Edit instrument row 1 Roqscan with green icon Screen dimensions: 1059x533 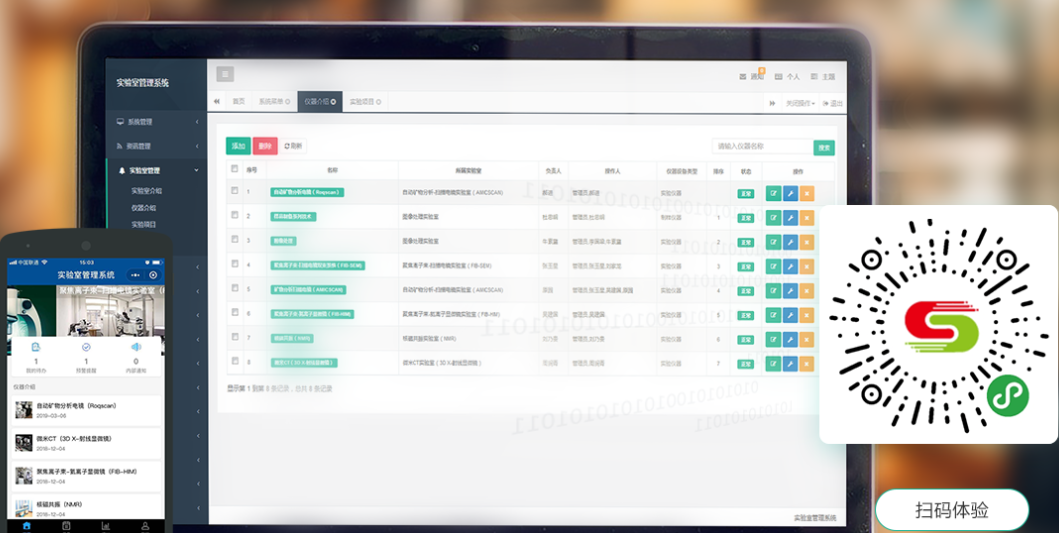(773, 193)
